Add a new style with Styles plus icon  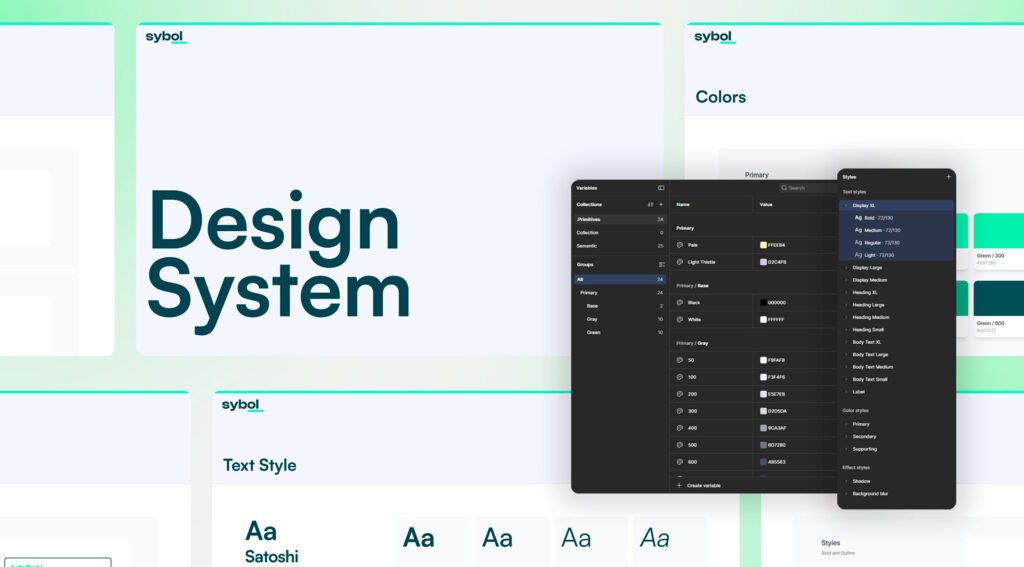[x=948, y=177]
